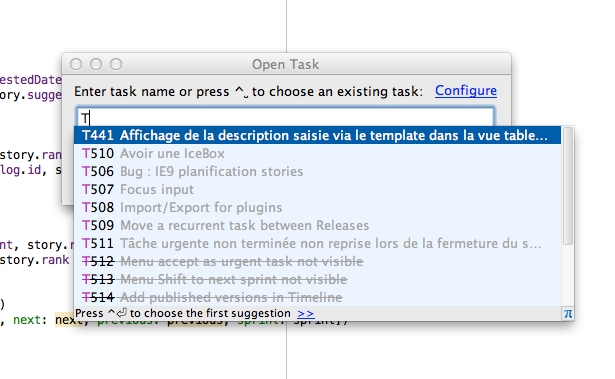Click the T icon beside task 510

[86, 153]
